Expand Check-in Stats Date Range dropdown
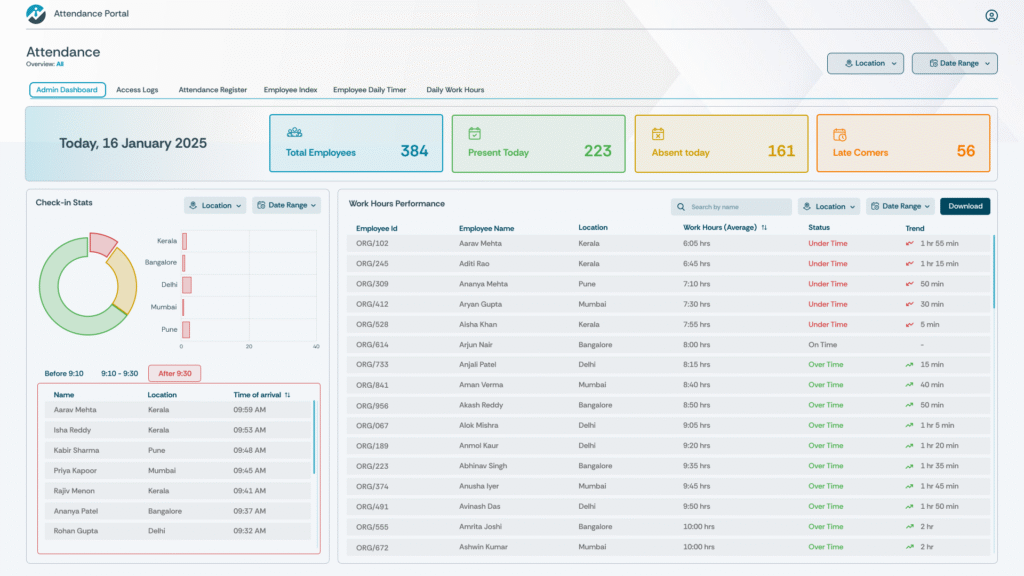This screenshot has width=1024, height=576. pos(286,205)
